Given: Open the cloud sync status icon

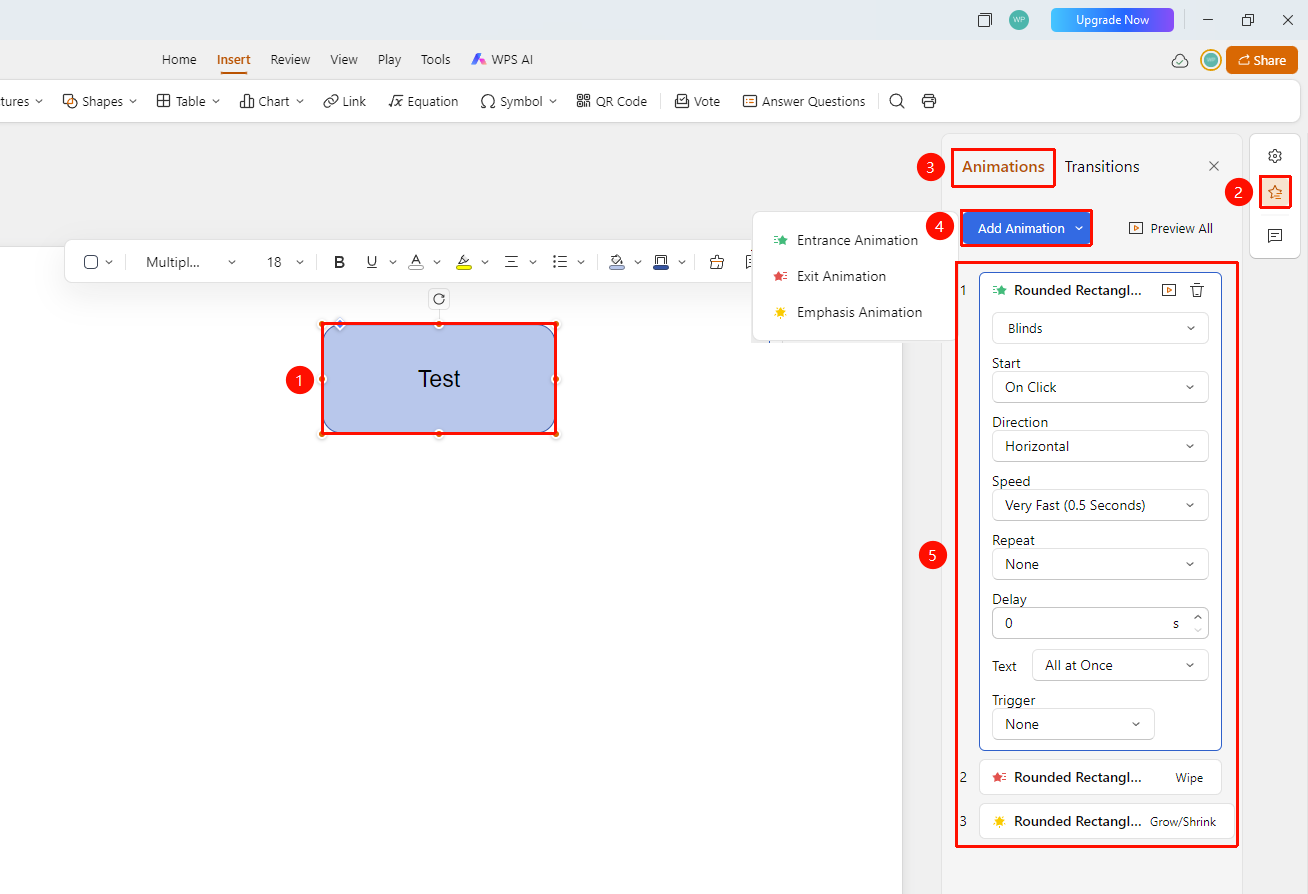Looking at the screenshot, I should coord(1180,61).
